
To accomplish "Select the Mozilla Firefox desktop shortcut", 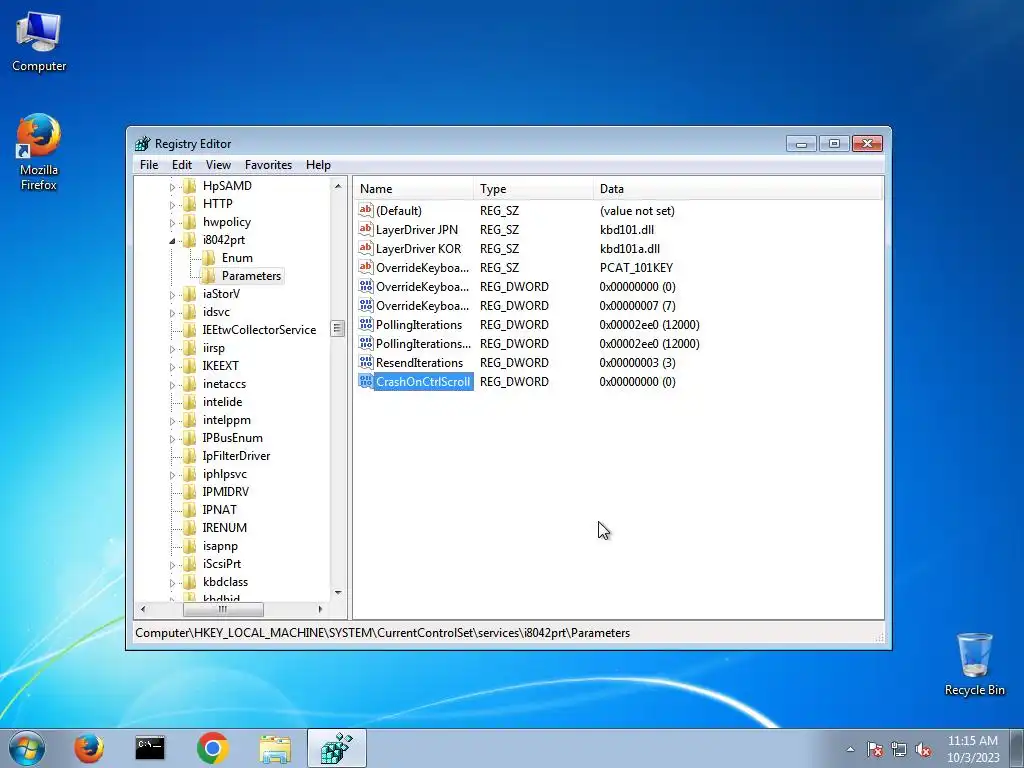I will coord(39,153).
